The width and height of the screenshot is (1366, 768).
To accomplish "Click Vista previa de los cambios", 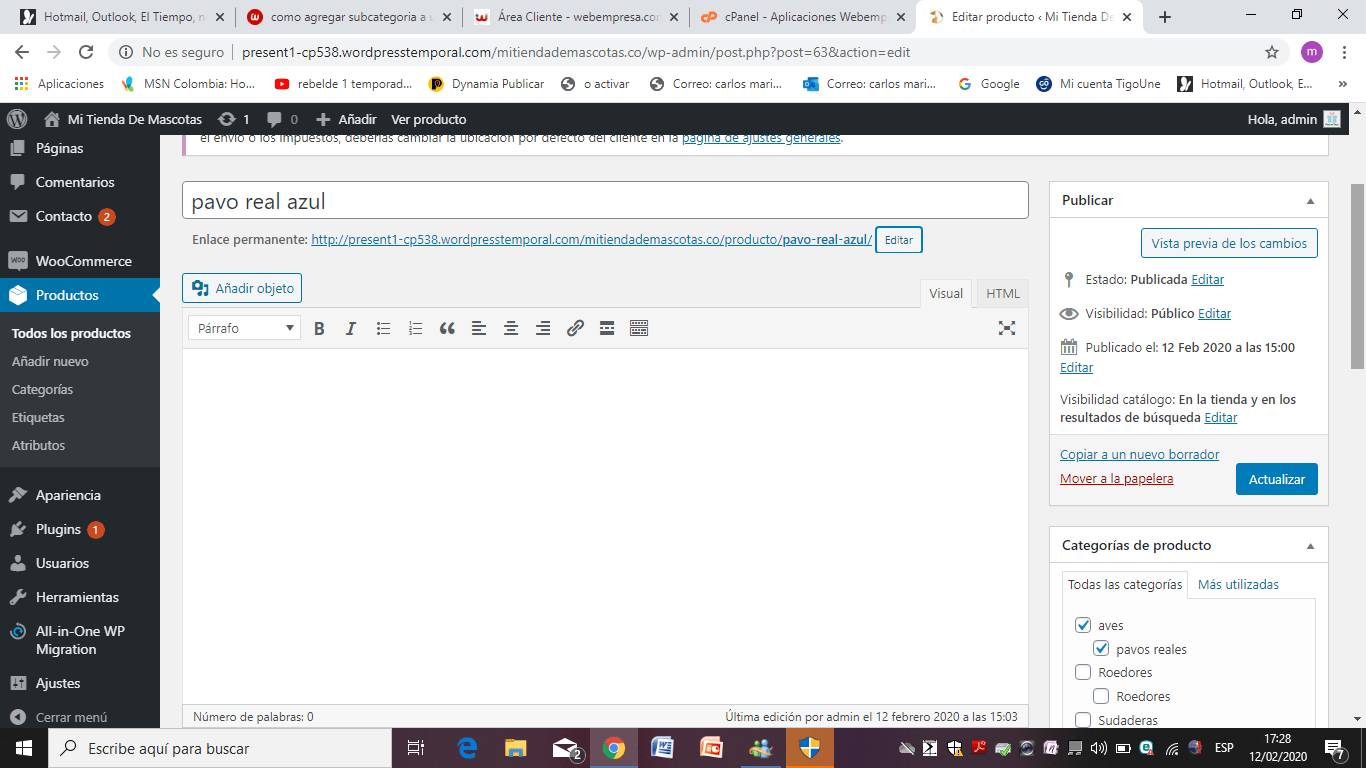I will pyautogui.click(x=1229, y=243).
